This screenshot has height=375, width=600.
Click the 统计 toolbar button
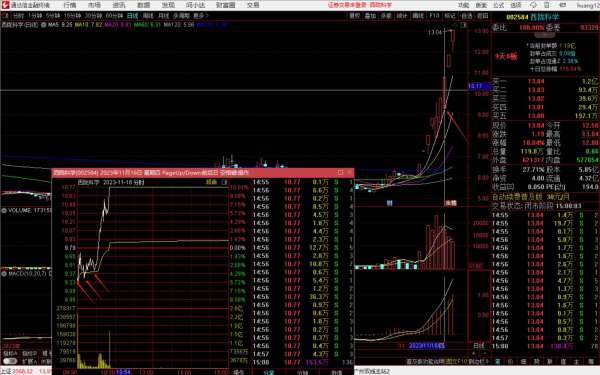coord(402,16)
